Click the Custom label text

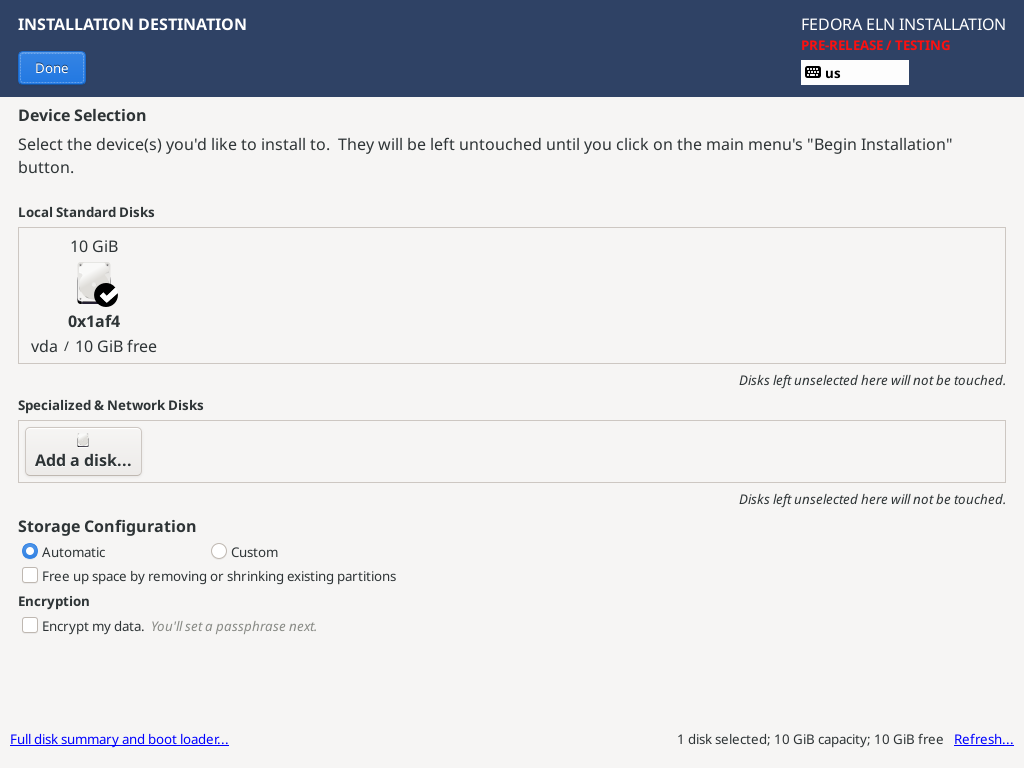point(255,552)
